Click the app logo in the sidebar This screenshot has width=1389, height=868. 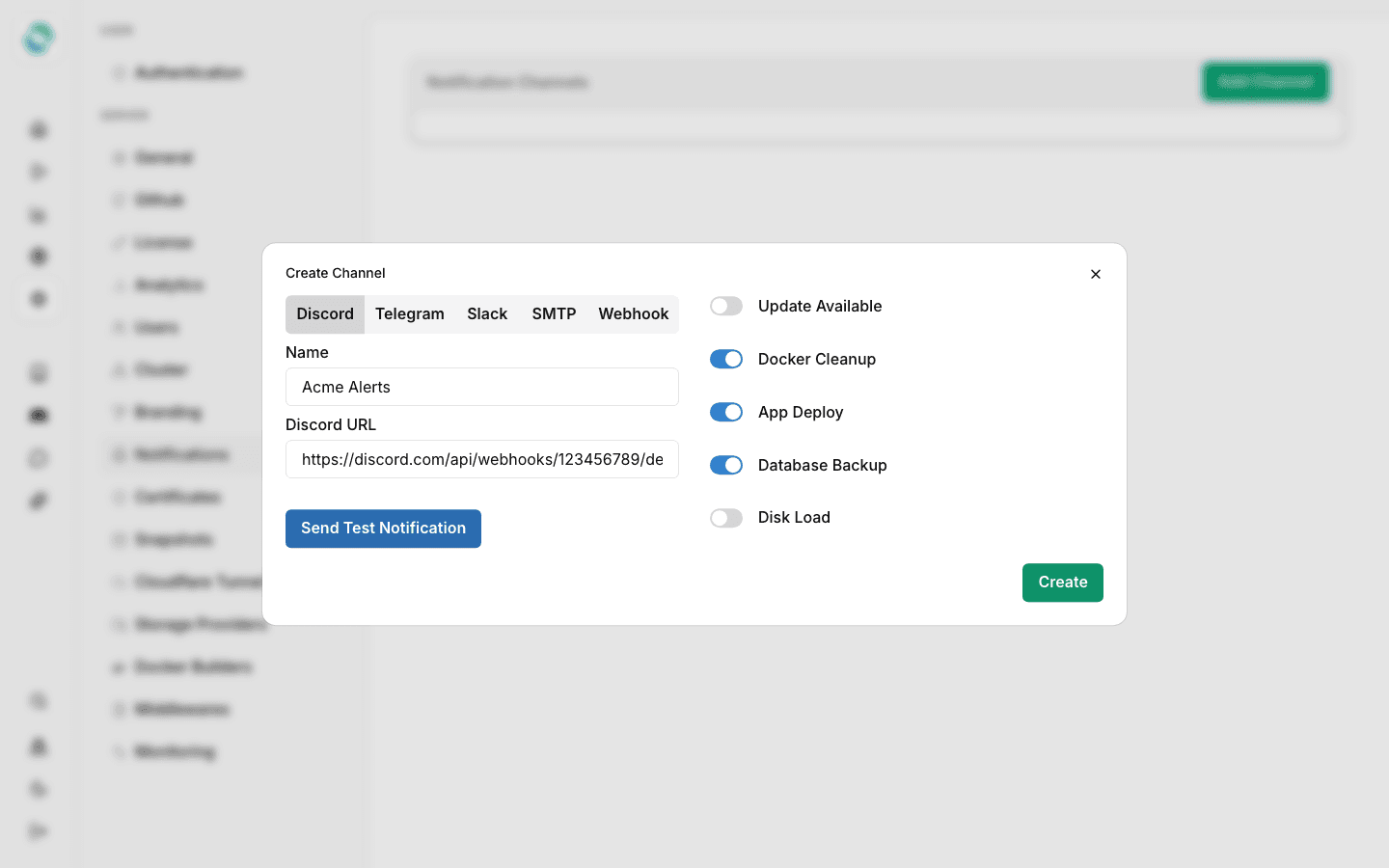(x=39, y=39)
